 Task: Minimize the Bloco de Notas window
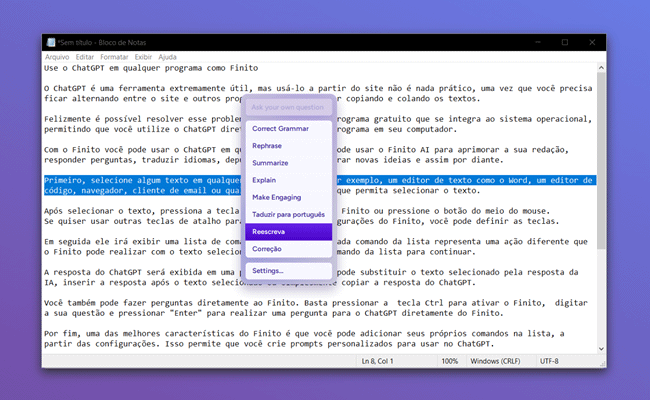point(538,43)
